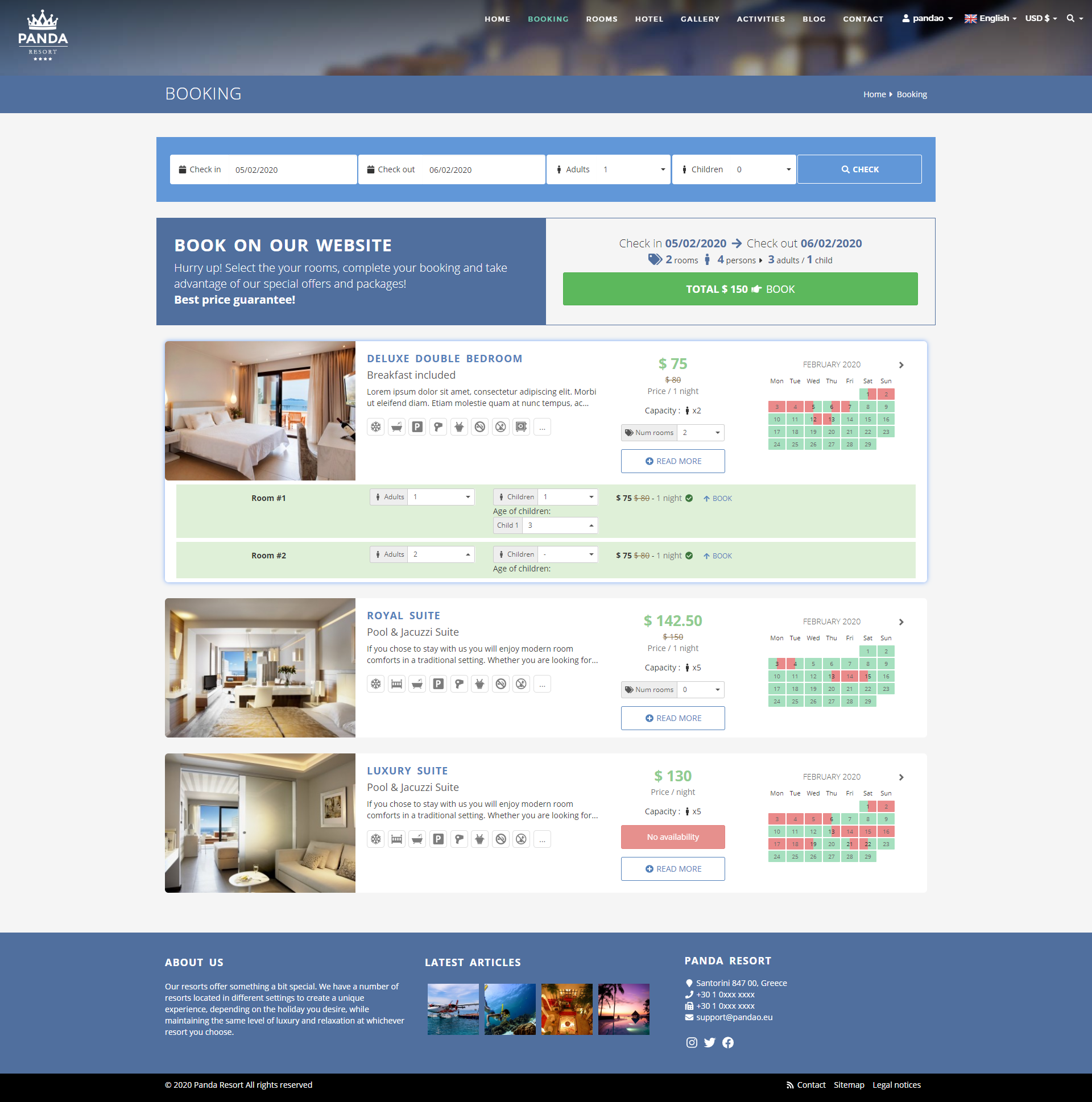Open the Contact menu item
The image size is (1092, 1102).
863,19
